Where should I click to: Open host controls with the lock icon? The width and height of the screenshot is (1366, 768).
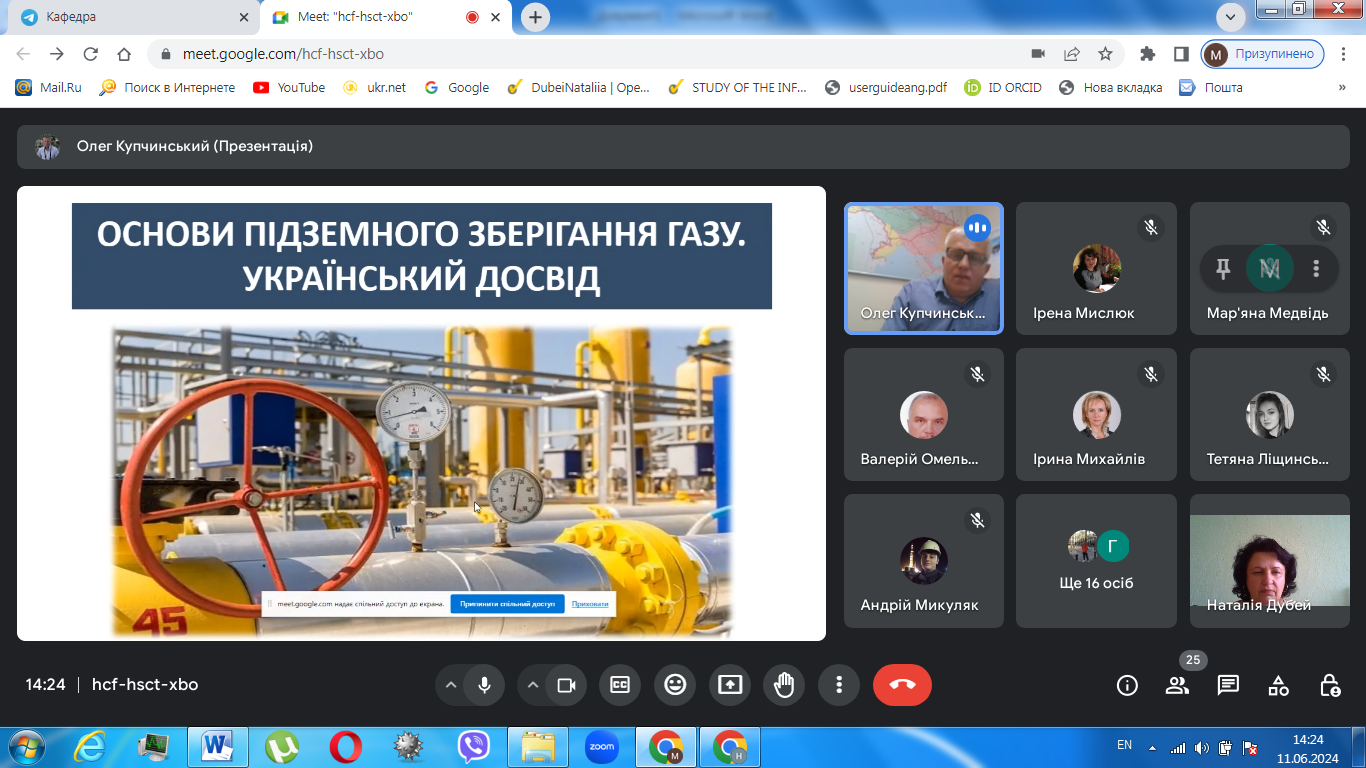[1329, 685]
